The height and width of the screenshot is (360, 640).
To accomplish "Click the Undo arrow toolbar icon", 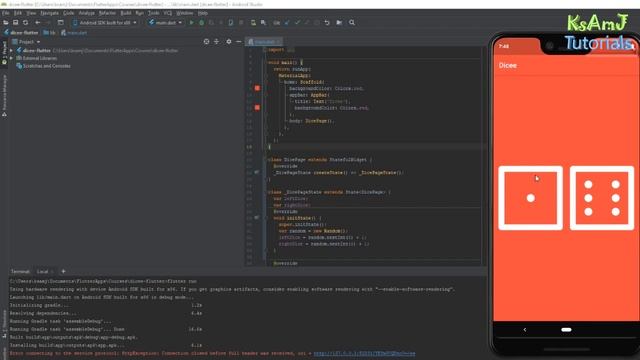I will click(327, 23).
